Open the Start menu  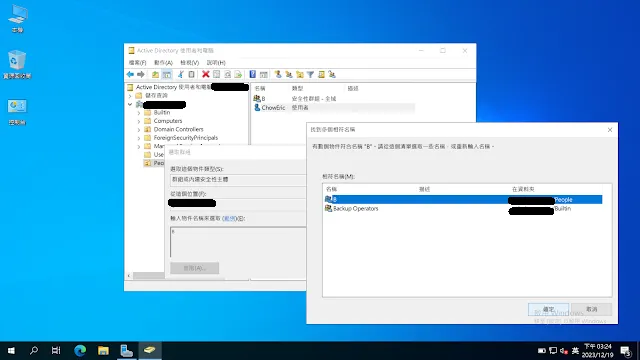[x=11, y=351]
